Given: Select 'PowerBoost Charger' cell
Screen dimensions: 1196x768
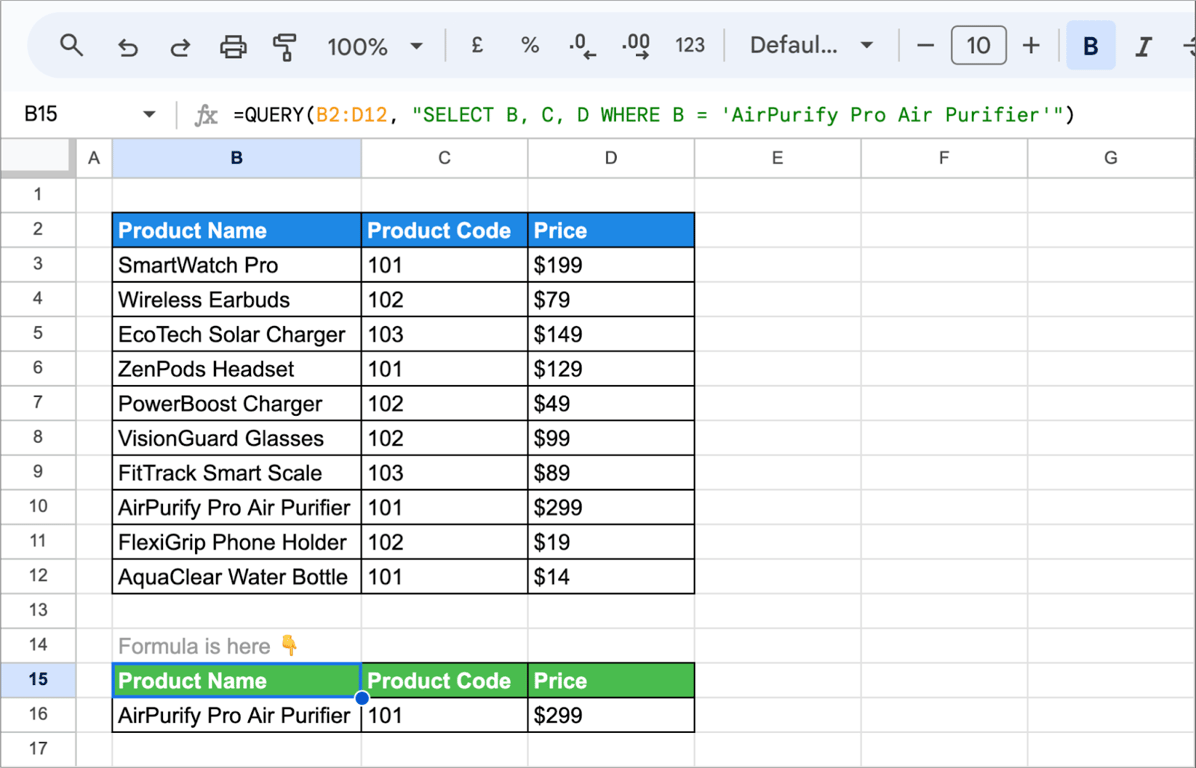Looking at the screenshot, I should click(236, 403).
